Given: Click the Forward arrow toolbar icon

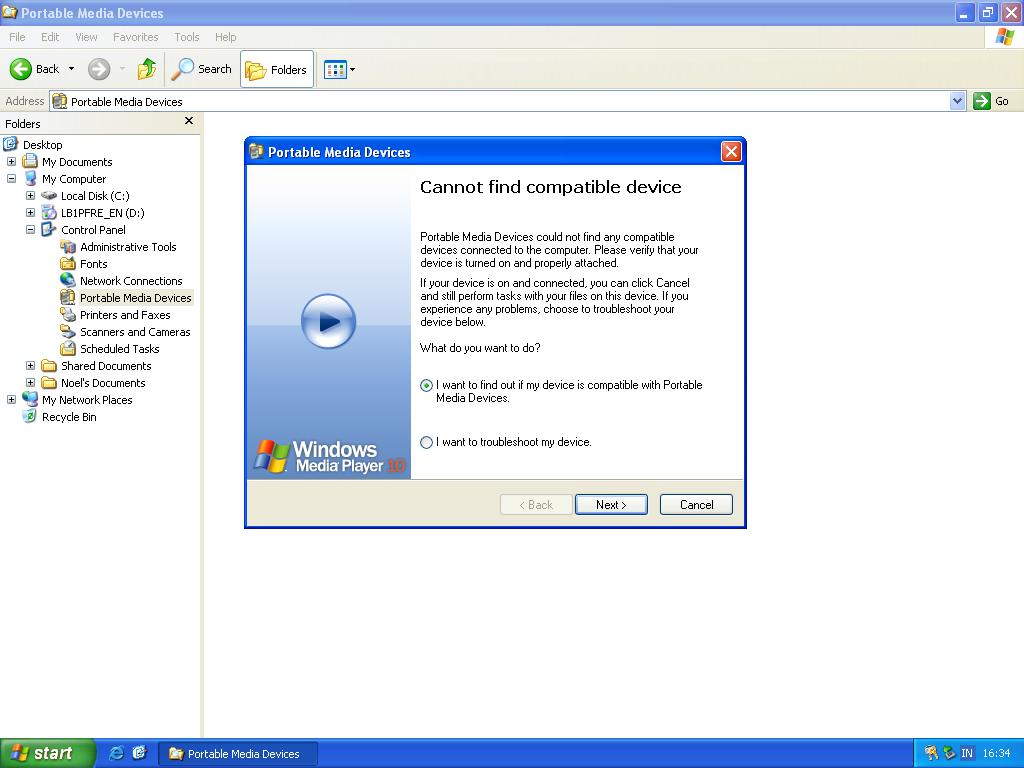Looking at the screenshot, I should 99,69.
